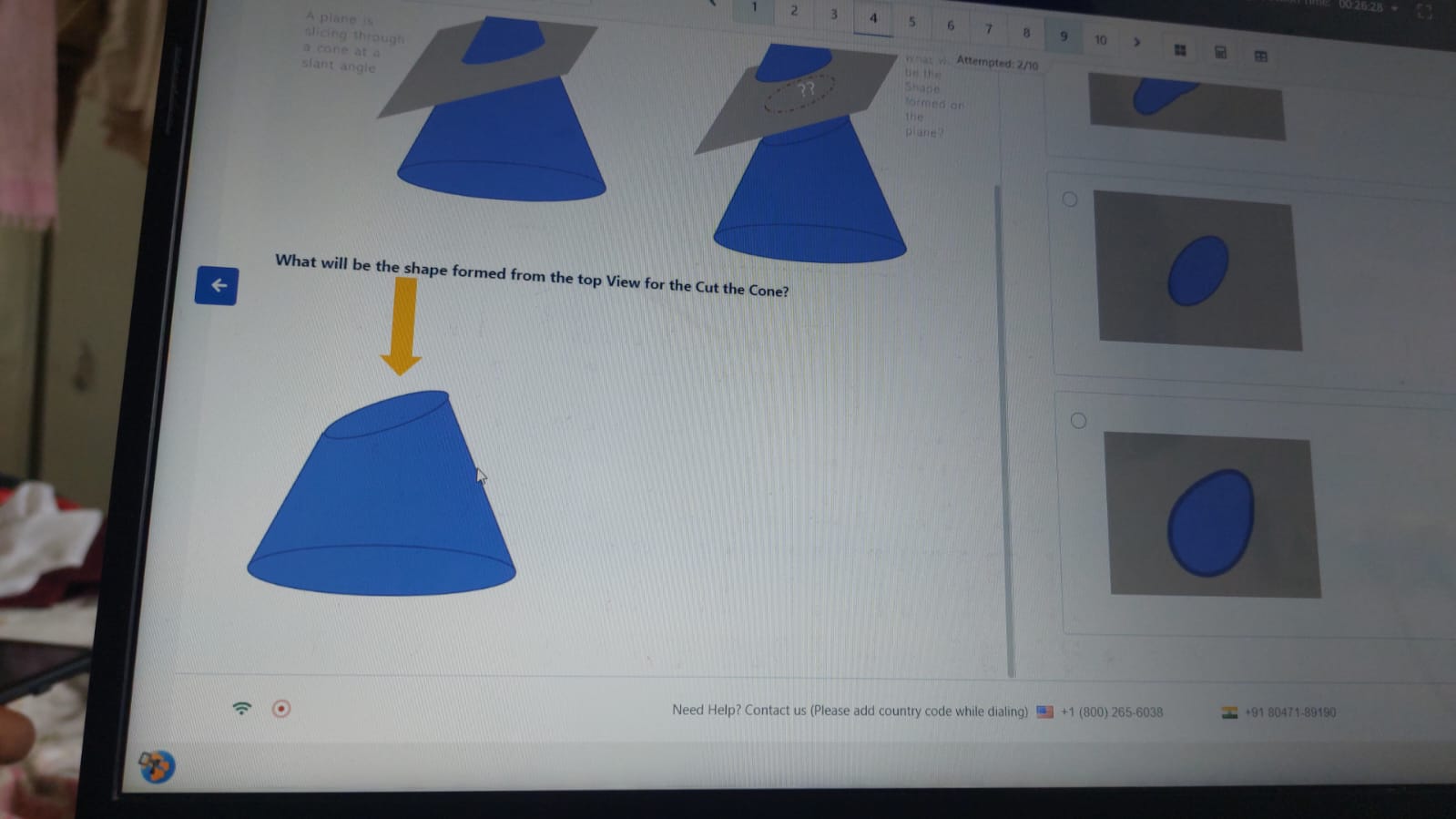Image resolution: width=1456 pixels, height=819 pixels.
Task: Open the question grid view icon
Action: click(x=1180, y=50)
